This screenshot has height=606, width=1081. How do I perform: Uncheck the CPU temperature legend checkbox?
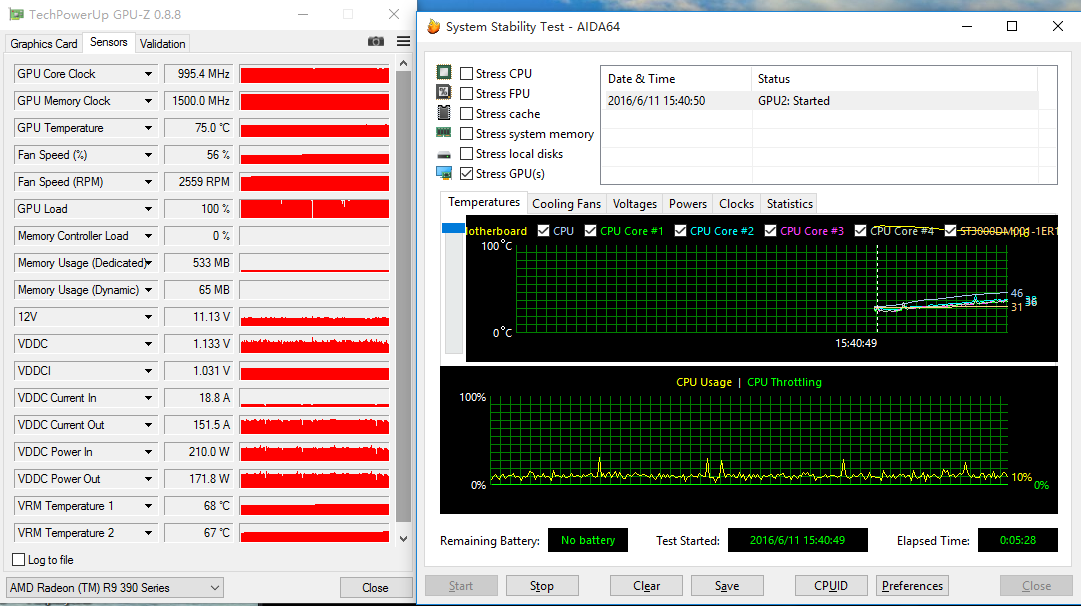pos(543,230)
